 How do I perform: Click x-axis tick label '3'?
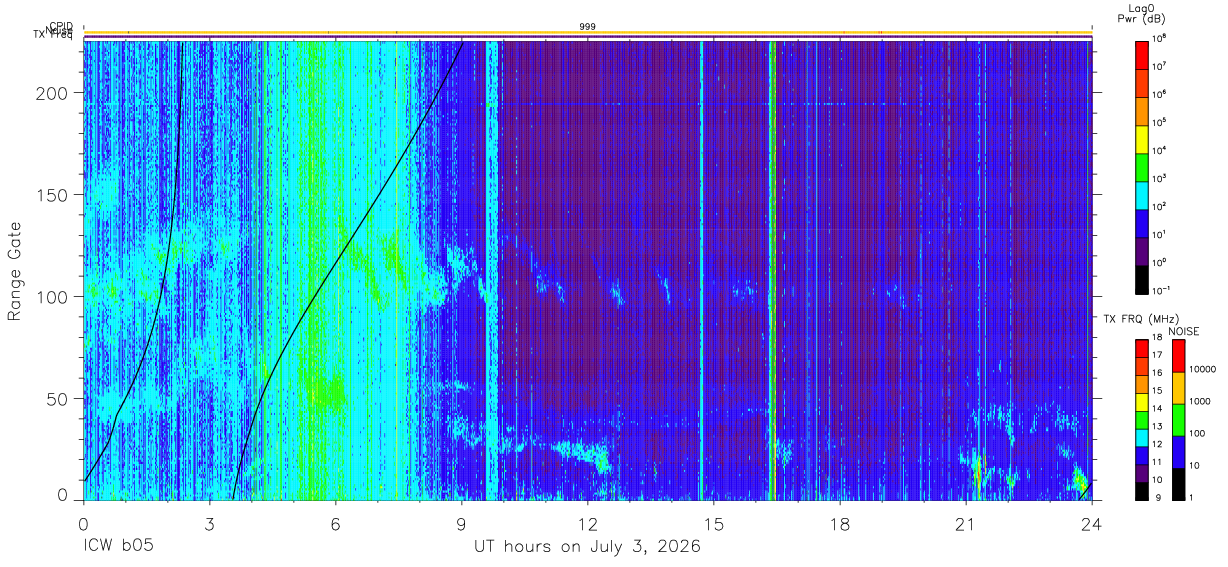tap(209, 524)
